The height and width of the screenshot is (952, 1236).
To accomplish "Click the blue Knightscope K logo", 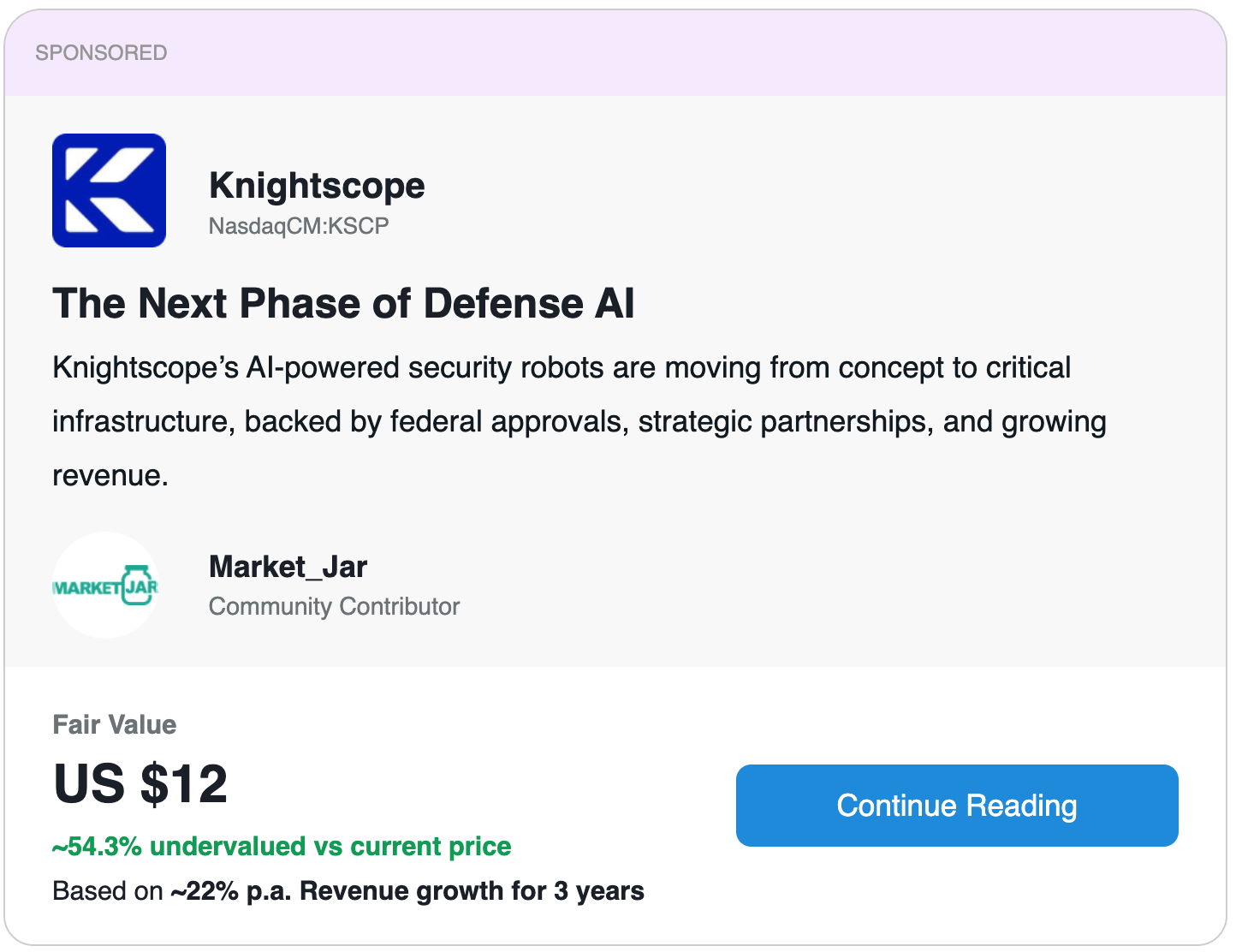I will pos(109,190).
